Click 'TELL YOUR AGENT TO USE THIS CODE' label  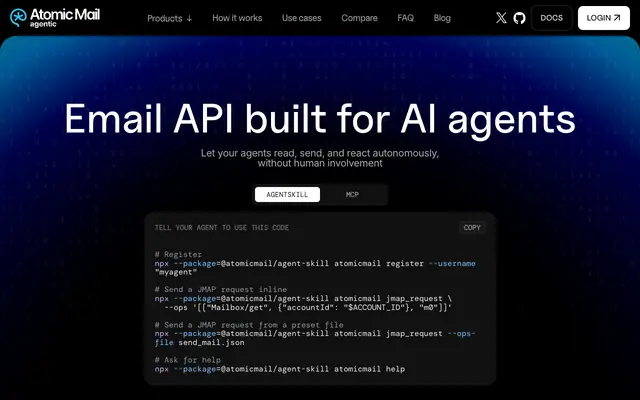click(222, 227)
